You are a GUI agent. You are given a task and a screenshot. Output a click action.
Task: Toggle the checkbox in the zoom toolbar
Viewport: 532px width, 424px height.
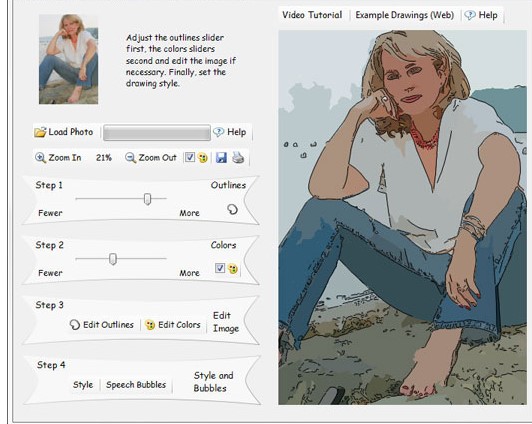(x=190, y=157)
